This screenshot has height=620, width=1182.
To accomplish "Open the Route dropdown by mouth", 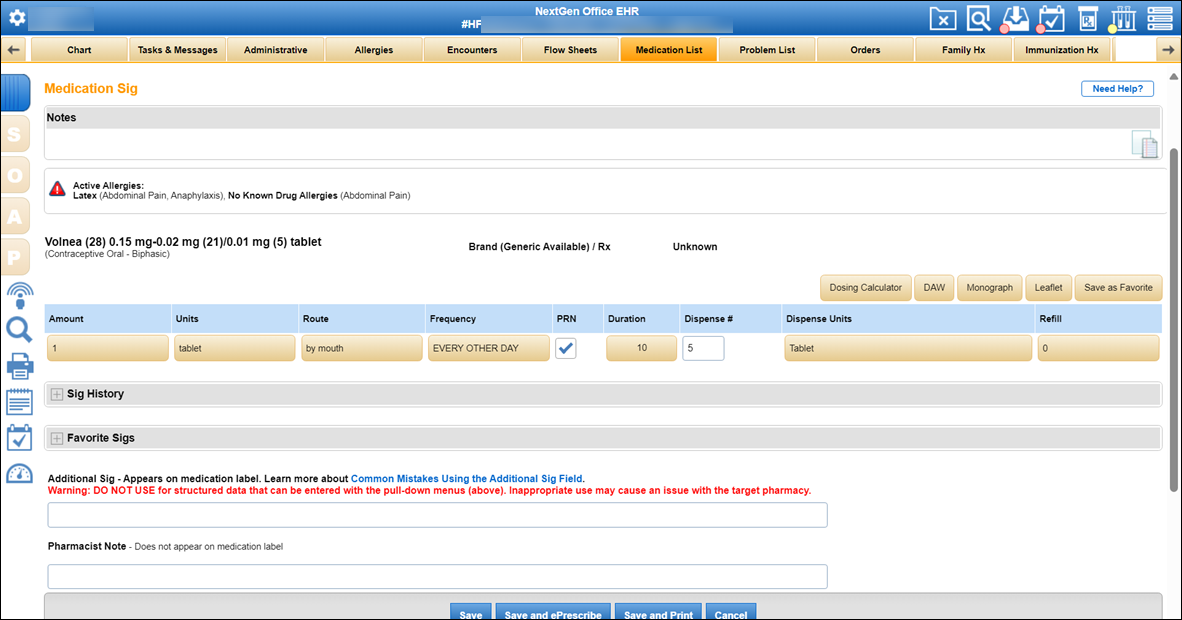I will pyautogui.click(x=362, y=348).
